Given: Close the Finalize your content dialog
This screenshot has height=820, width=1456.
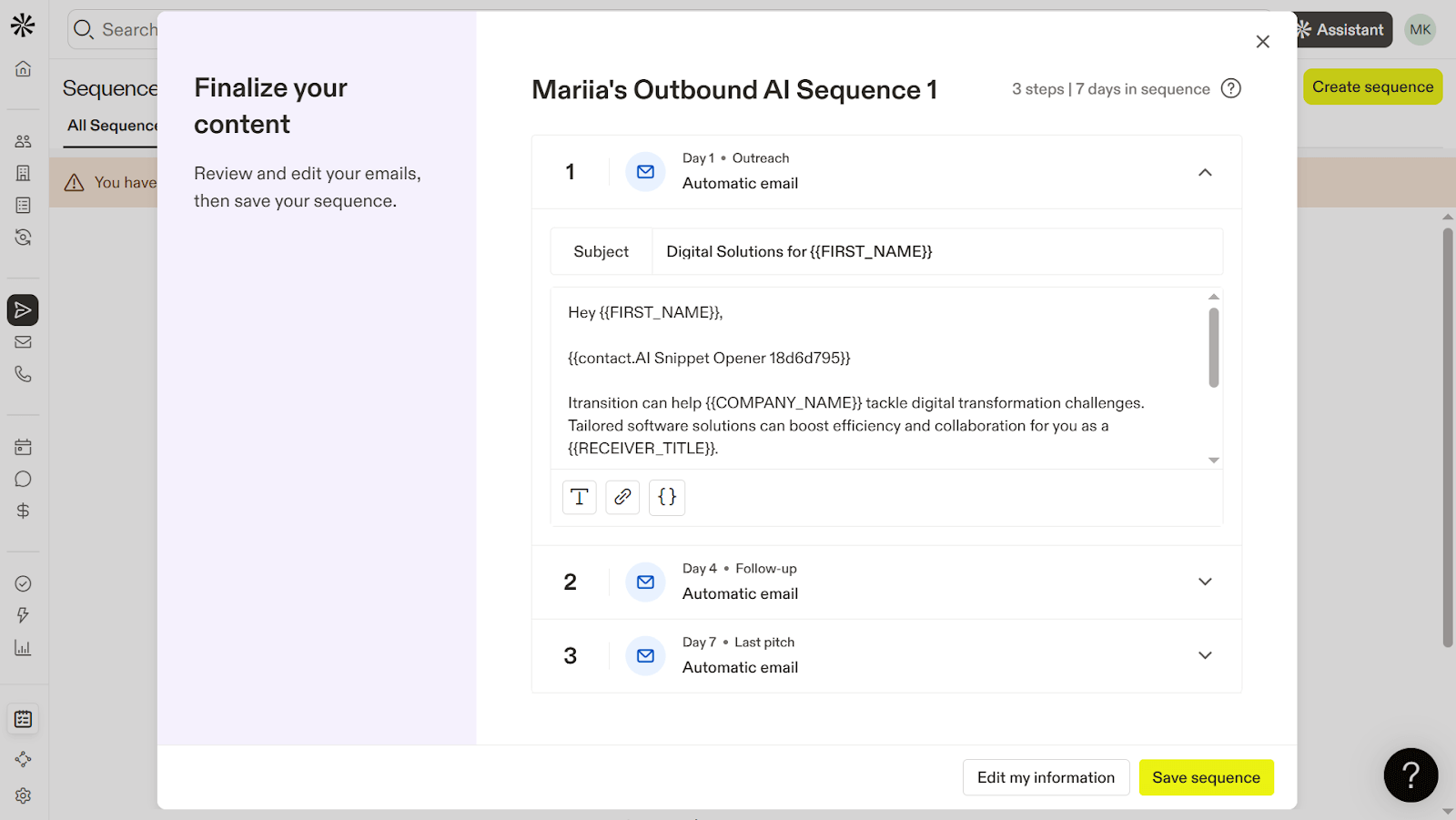Looking at the screenshot, I should tap(1262, 42).
